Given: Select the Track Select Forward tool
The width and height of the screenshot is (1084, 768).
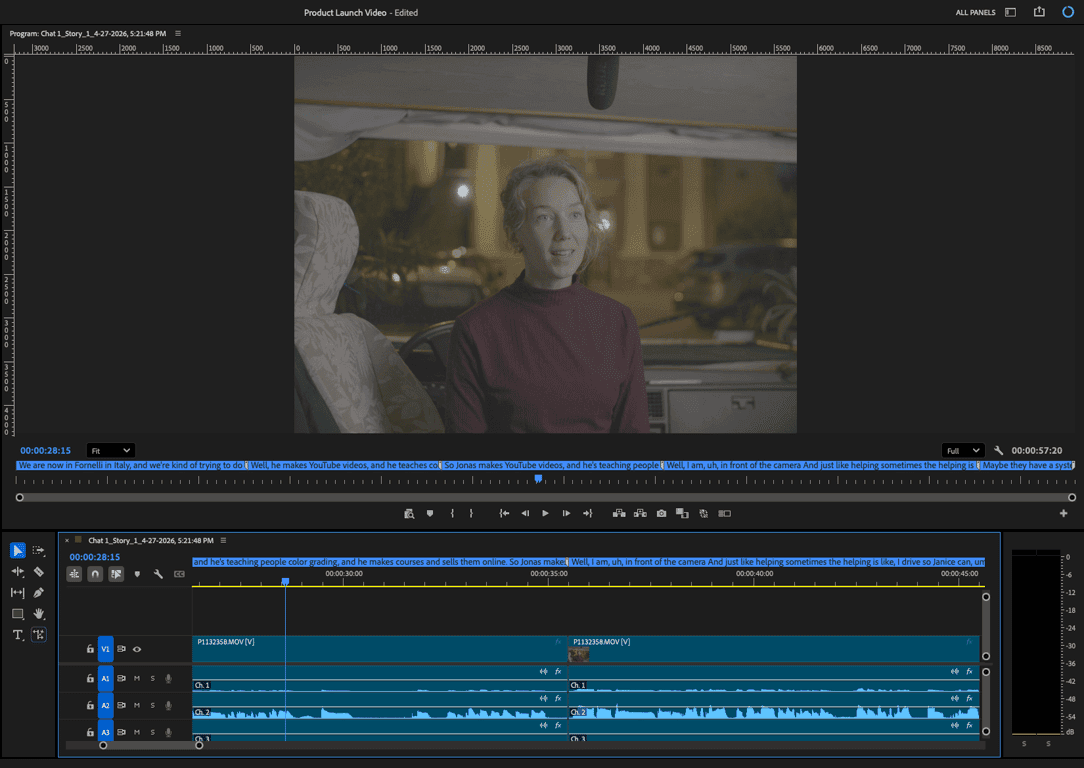Looking at the screenshot, I should (x=38, y=551).
